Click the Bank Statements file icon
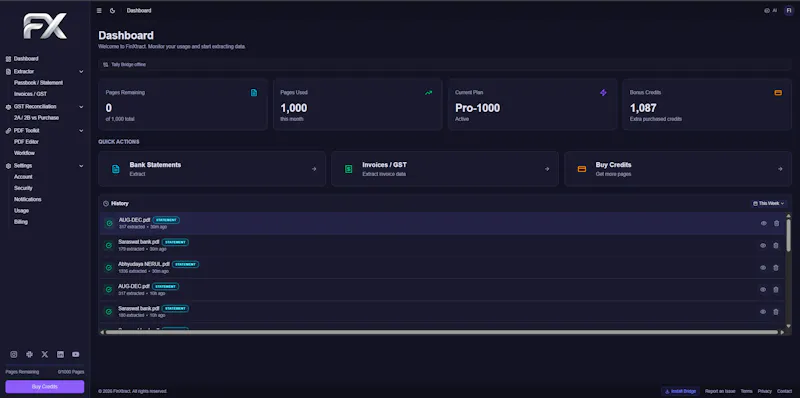Screen dimensions: 800x398 (115, 169)
